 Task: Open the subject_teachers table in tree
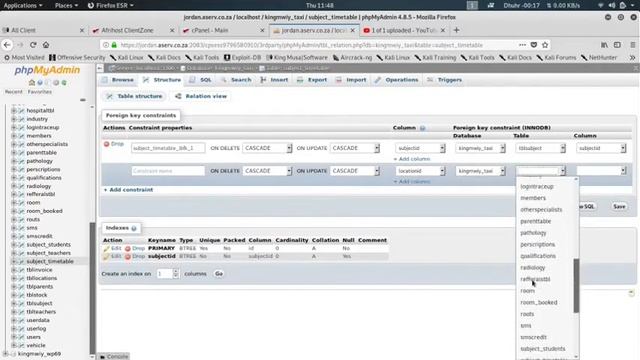[x=48, y=253]
